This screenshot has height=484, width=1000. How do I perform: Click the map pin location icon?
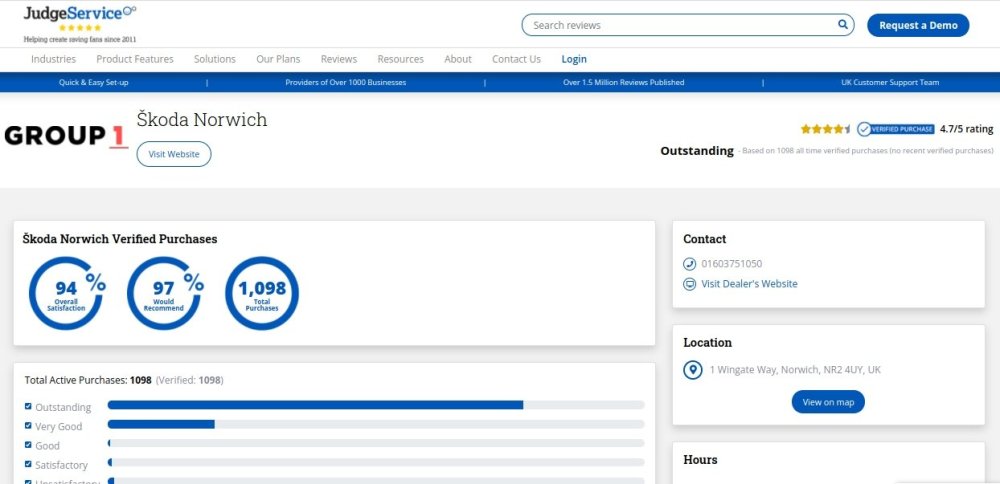(x=693, y=370)
